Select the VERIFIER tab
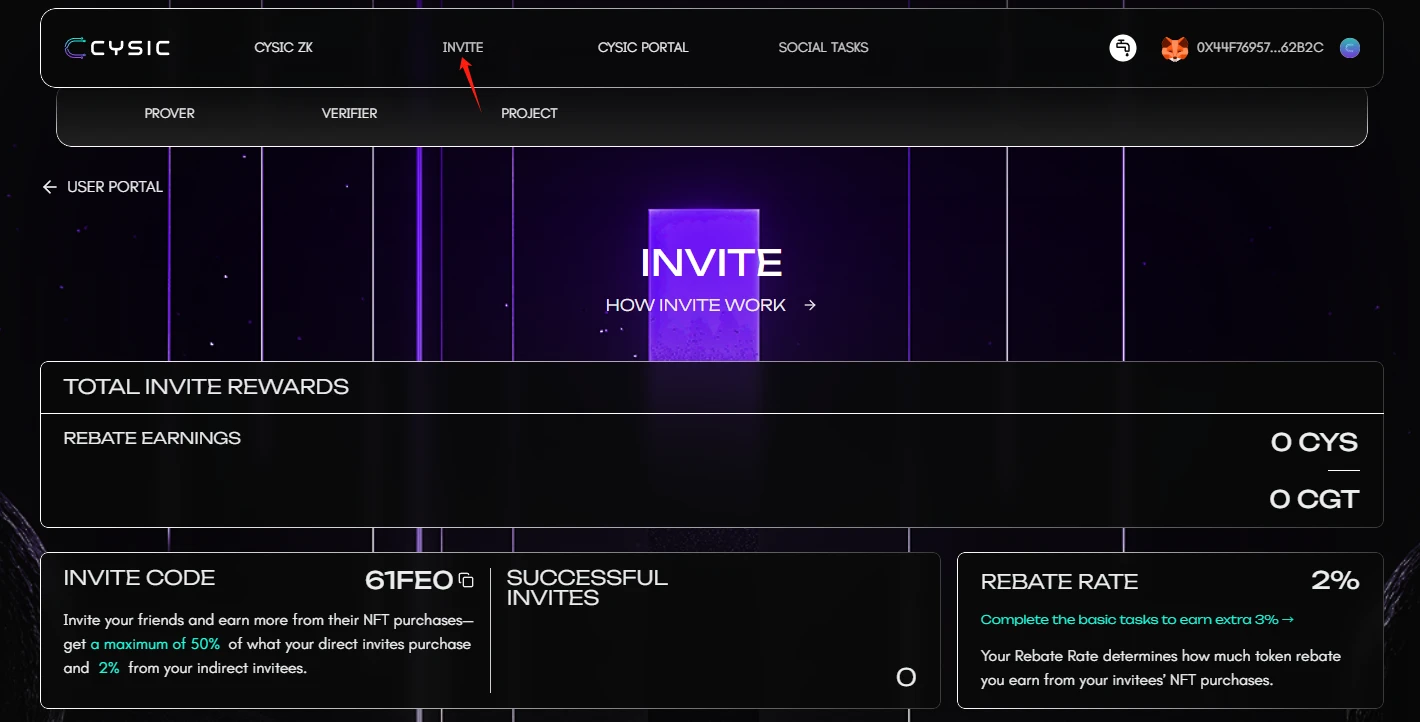The height and width of the screenshot is (722, 1420). (348, 113)
